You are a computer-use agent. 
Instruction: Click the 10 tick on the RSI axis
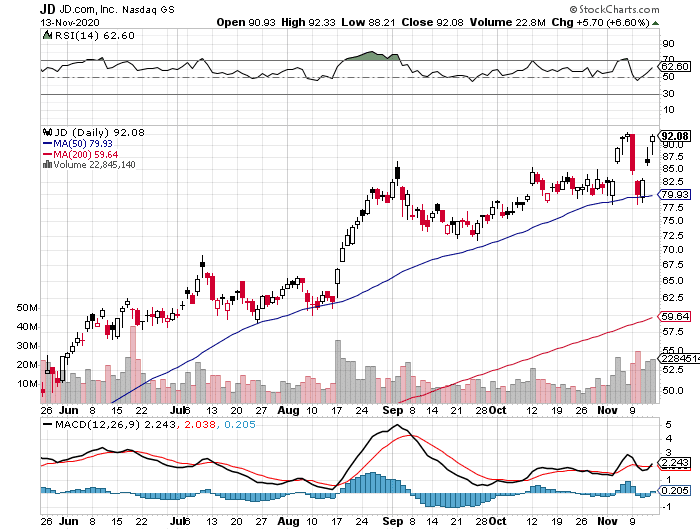pyautogui.click(x=668, y=110)
